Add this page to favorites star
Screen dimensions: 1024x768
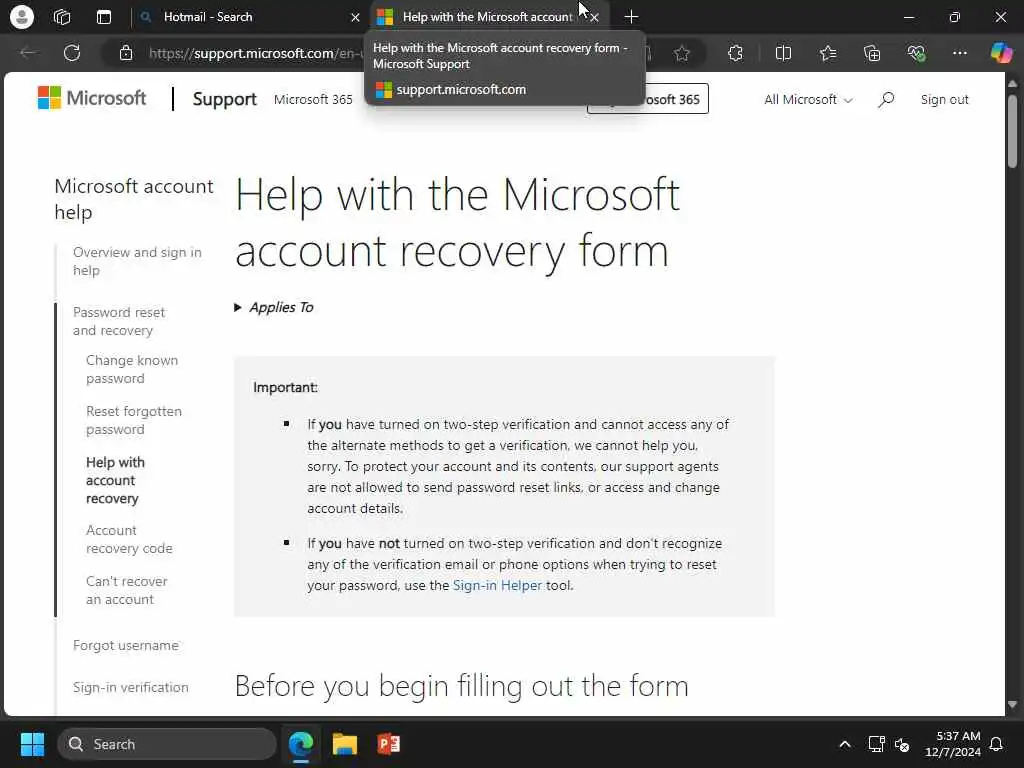(x=682, y=53)
